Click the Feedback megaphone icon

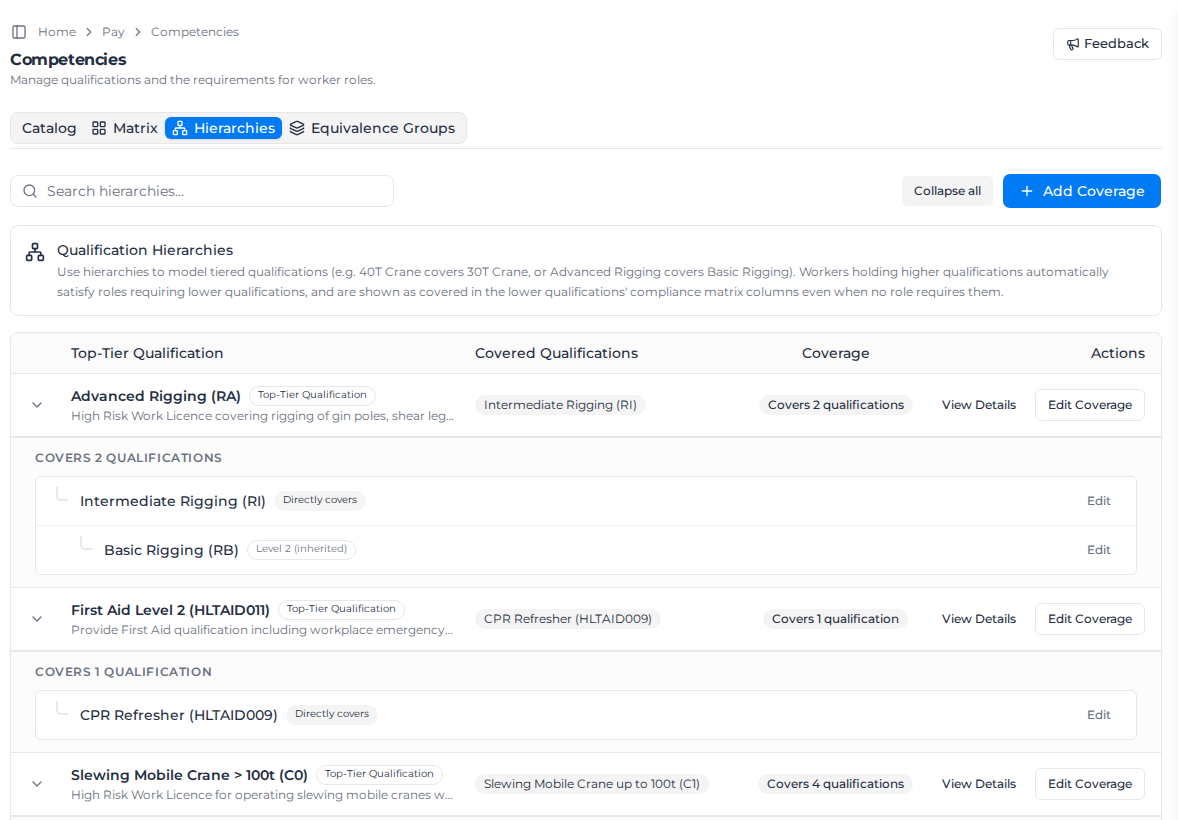pyautogui.click(x=1073, y=44)
